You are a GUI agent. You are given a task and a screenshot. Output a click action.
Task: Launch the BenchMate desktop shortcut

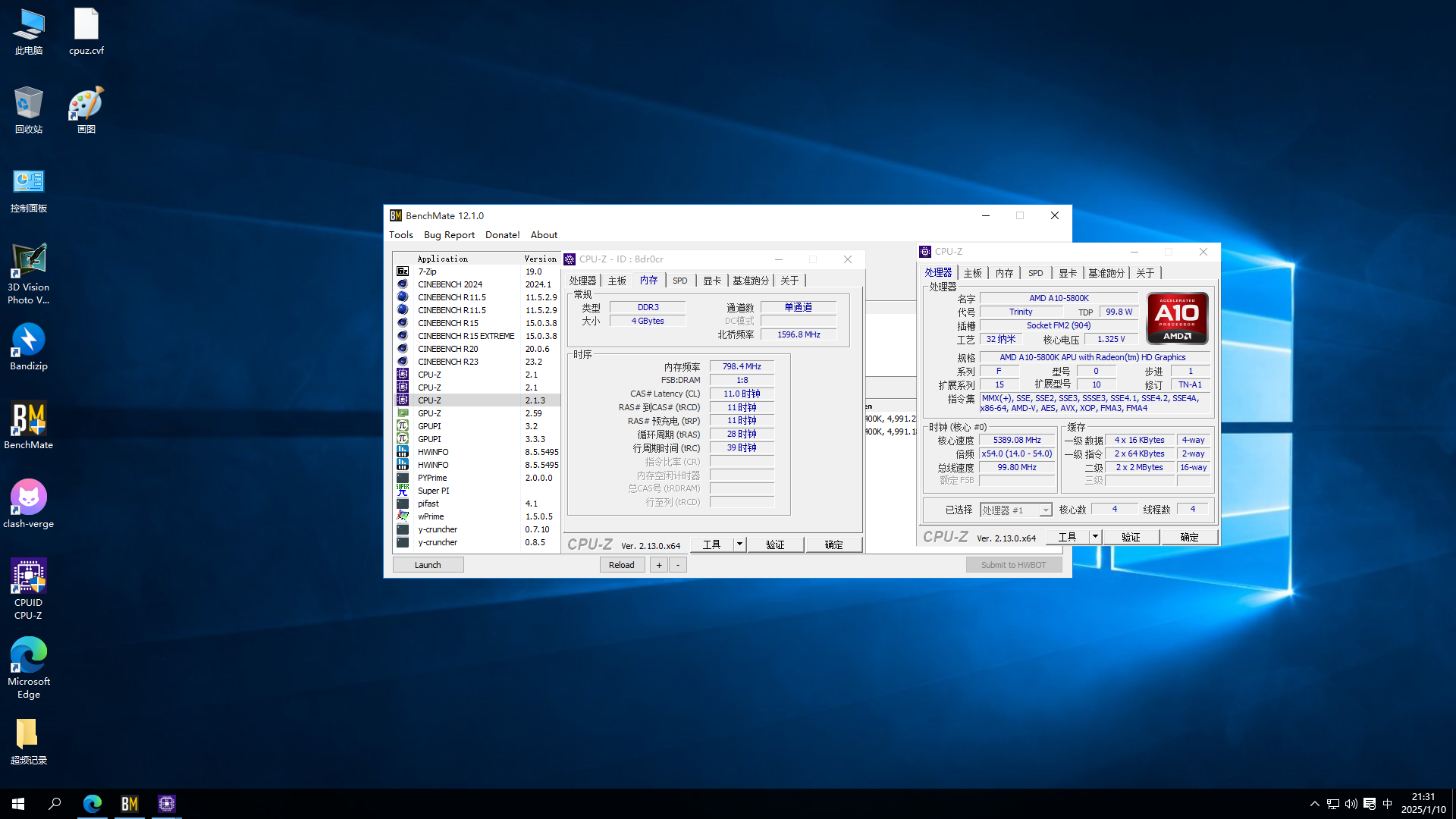29,426
